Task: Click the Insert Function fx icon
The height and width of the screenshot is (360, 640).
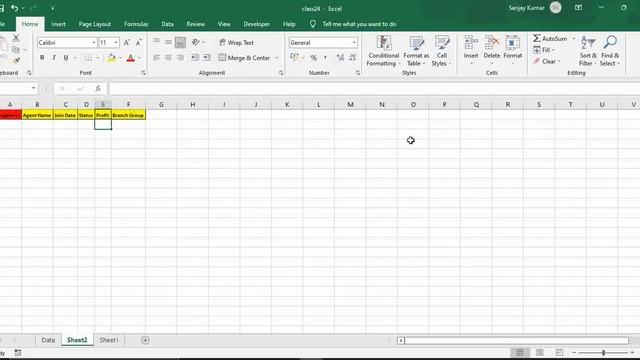Action: click(x=98, y=88)
